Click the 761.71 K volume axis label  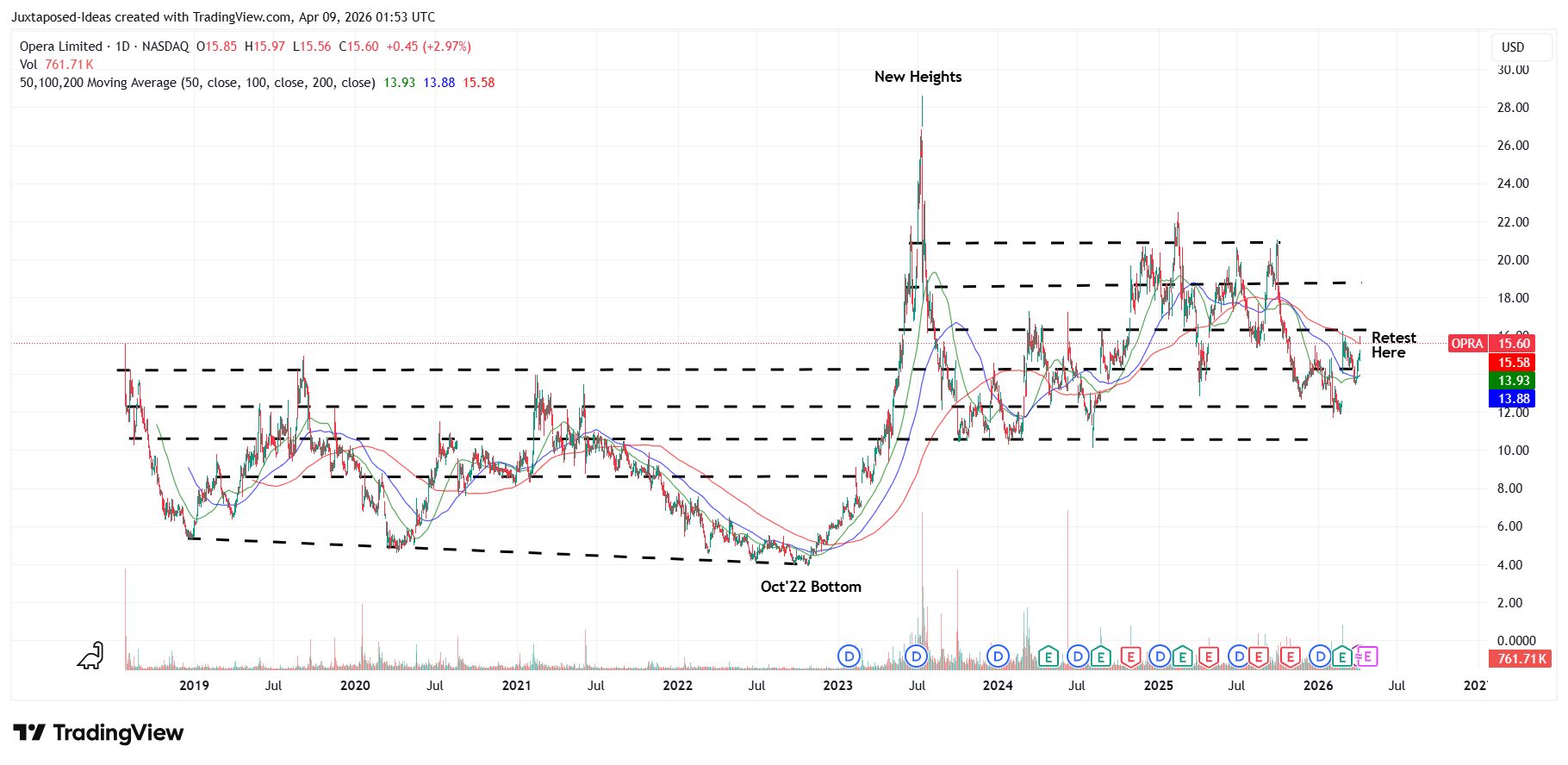1520,659
